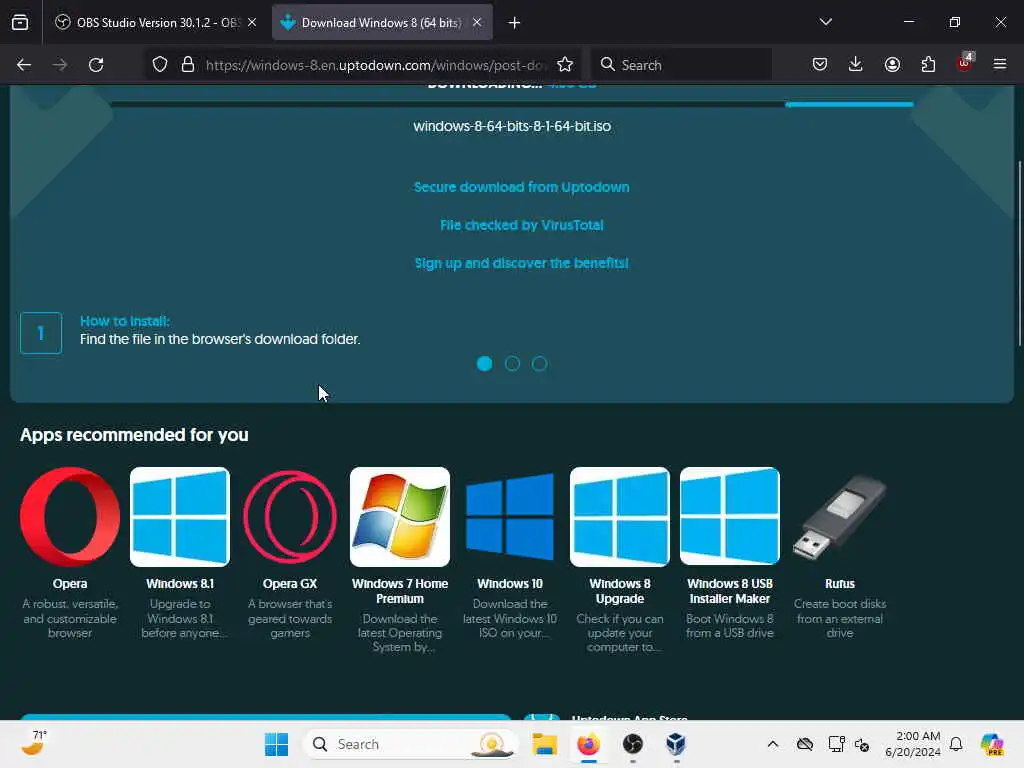Open a new tab with the plus button
Screen dimensions: 1024x768
pyautogui.click(x=514, y=23)
